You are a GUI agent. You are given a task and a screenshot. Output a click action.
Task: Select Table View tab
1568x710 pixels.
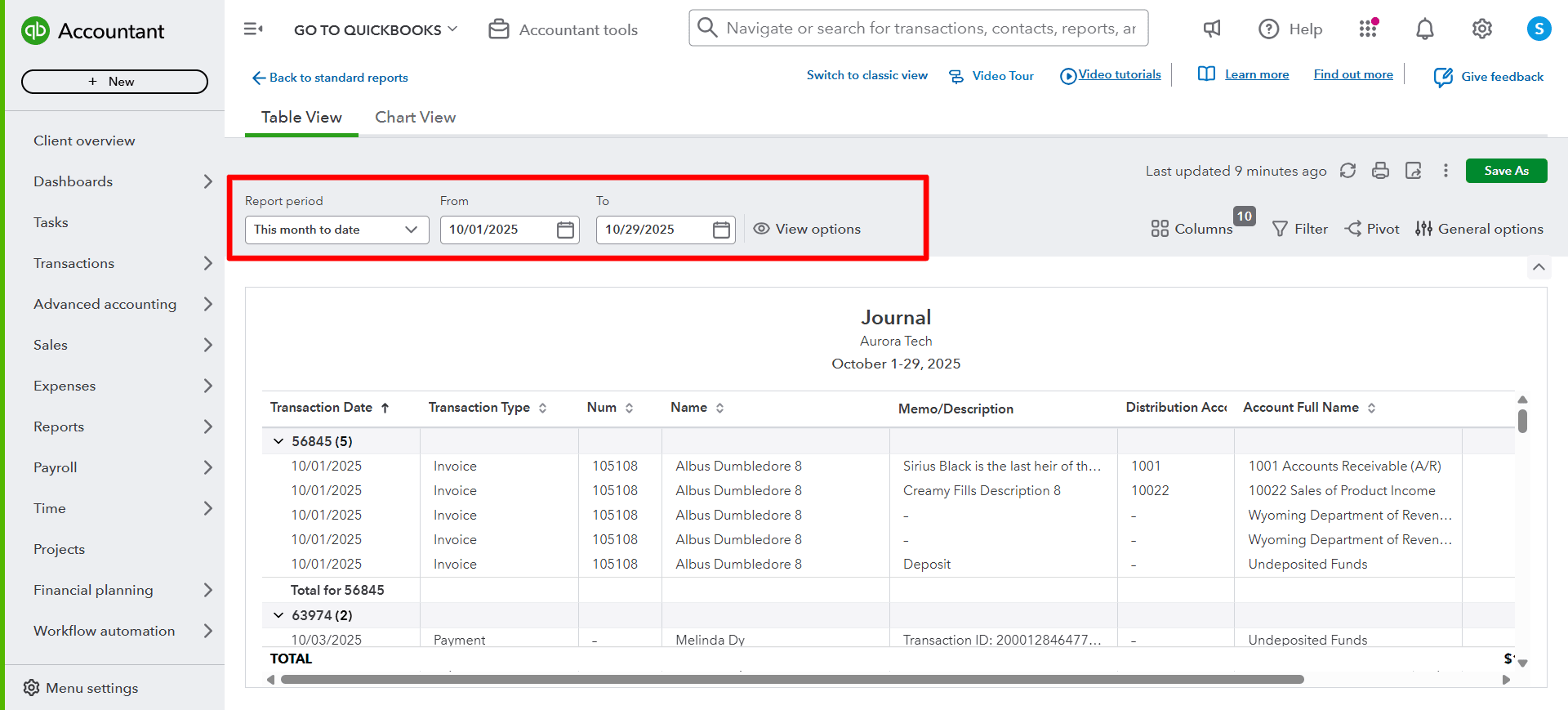[301, 118]
